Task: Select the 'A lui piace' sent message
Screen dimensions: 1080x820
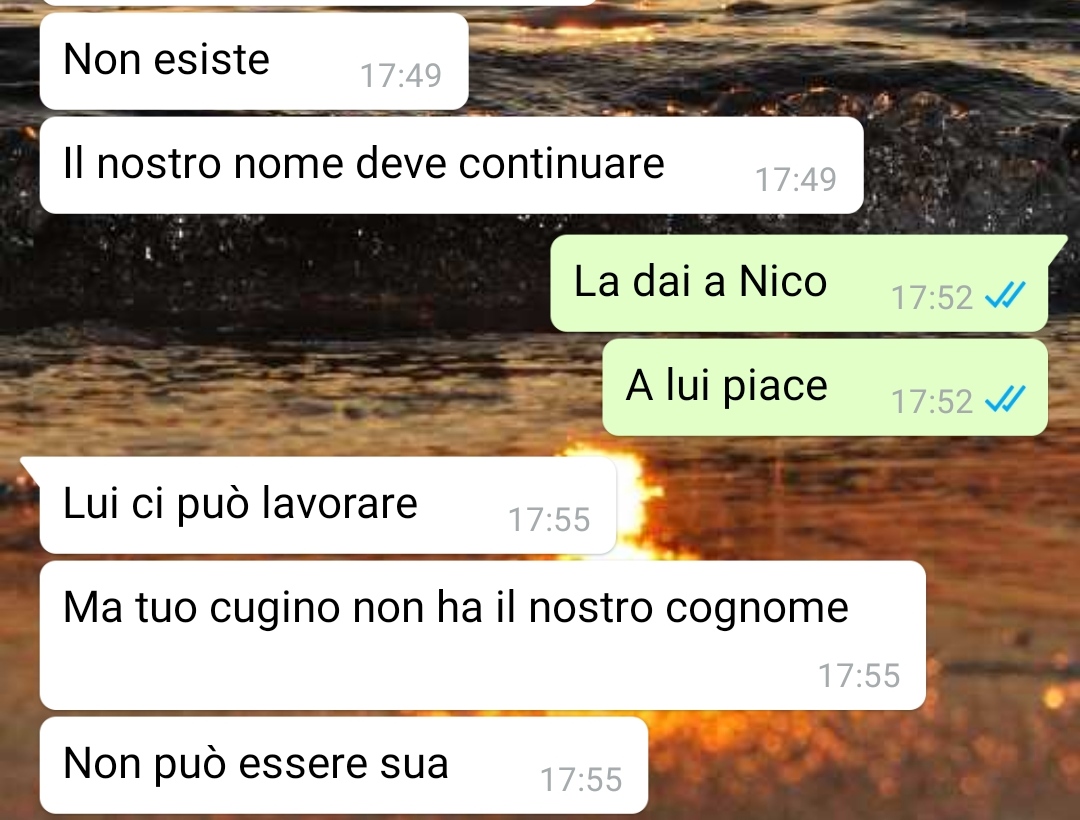Action: (825, 387)
